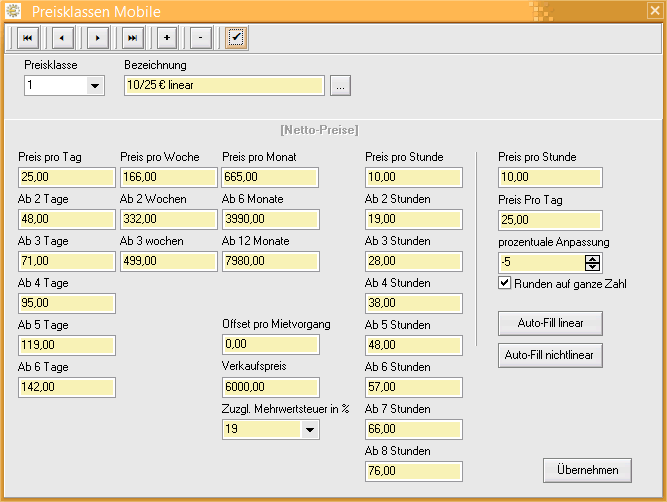
Task: Increase the prozentuale Anpassung value by one step
Action: click(592, 258)
